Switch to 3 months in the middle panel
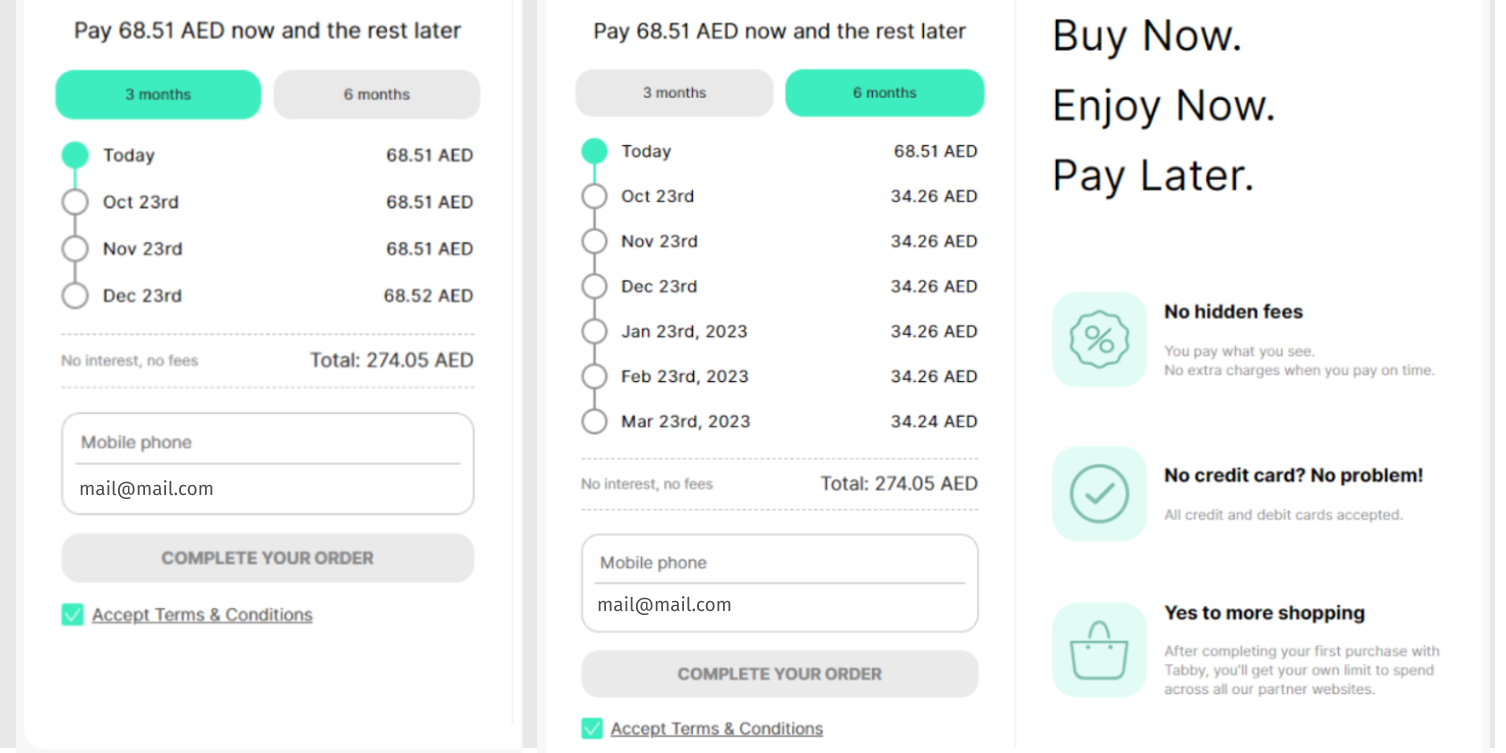 point(674,92)
